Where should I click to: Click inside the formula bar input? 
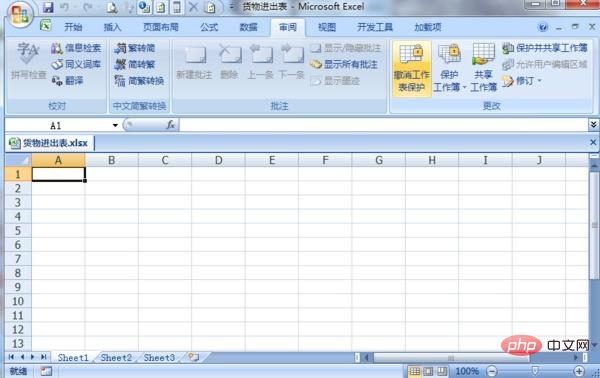pos(383,125)
